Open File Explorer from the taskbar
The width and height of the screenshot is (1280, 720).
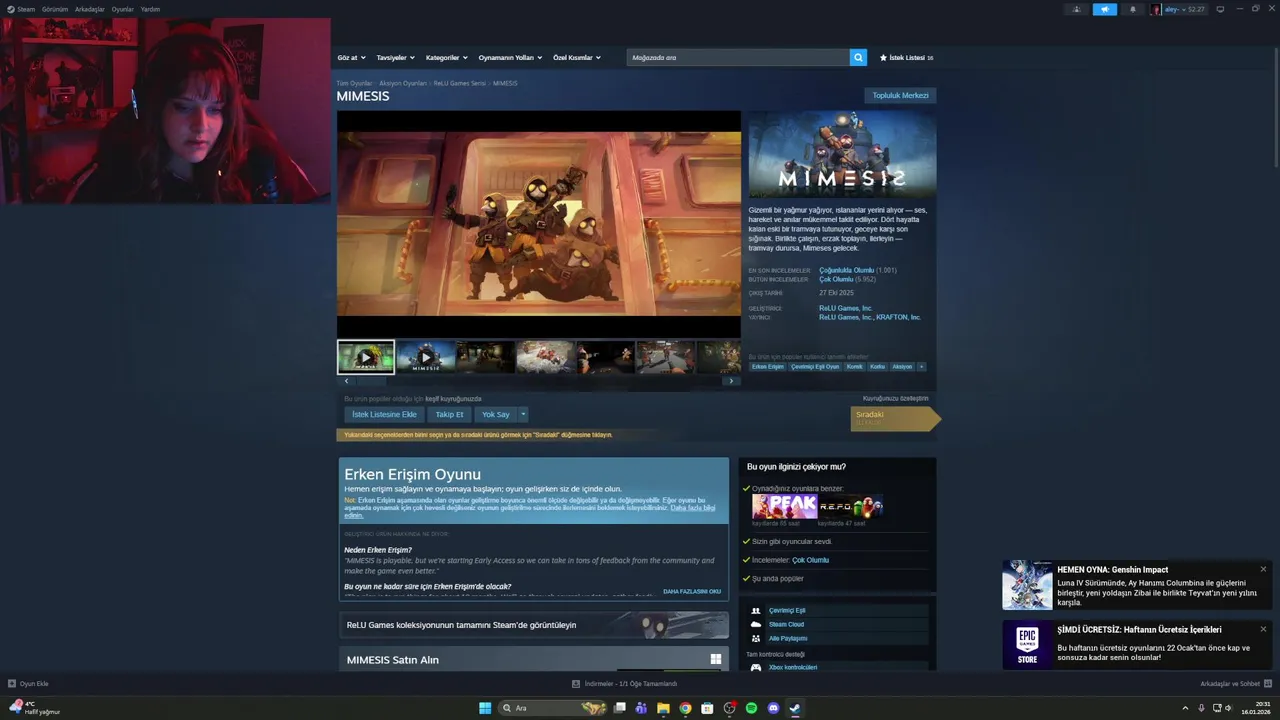click(x=663, y=708)
